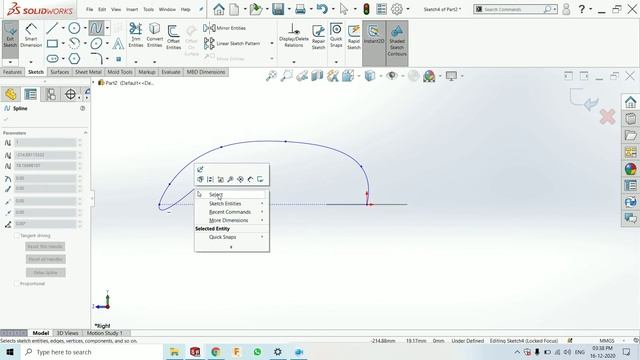Viewport: 640px width, 360px height.
Task: Click the Rapid Sketch tool
Action: [x=354, y=37]
